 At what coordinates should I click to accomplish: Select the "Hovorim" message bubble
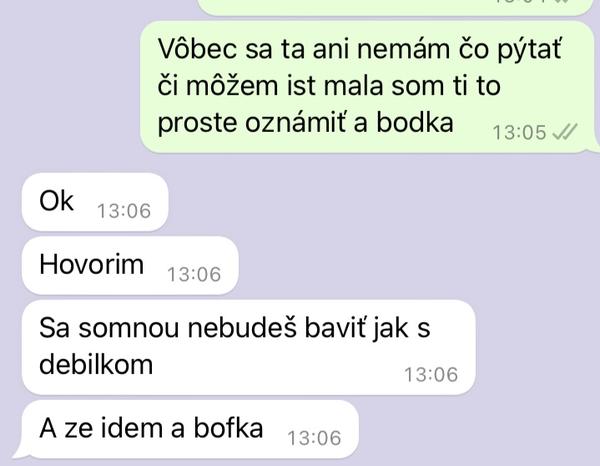click(130, 265)
